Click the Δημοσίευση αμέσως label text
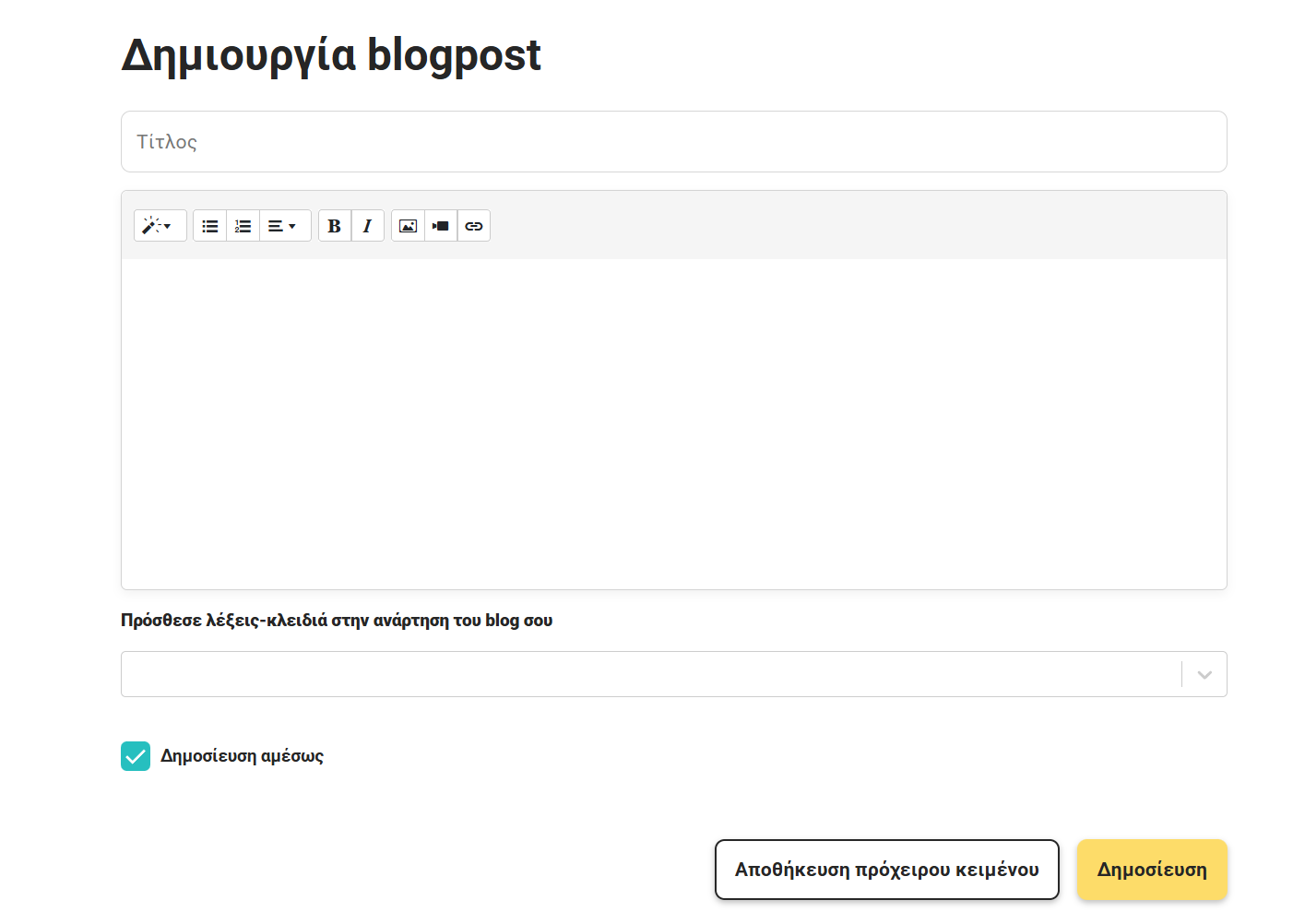The height and width of the screenshot is (924, 1293). pyautogui.click(x=242, y=756)
